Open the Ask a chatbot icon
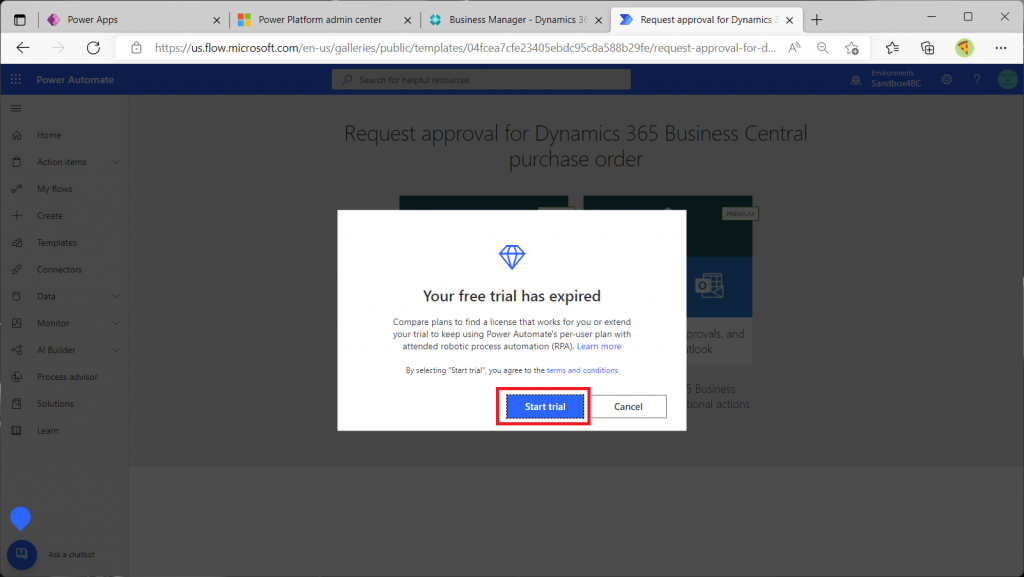This screenshot has height=577, width=1024. pos(22,554)
